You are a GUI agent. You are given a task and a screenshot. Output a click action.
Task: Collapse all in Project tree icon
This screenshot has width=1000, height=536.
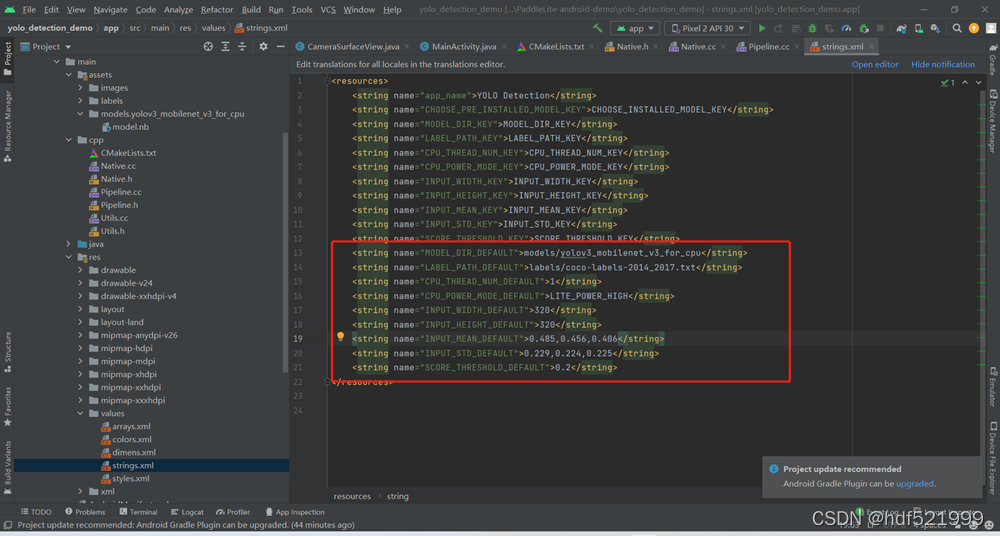242,47
